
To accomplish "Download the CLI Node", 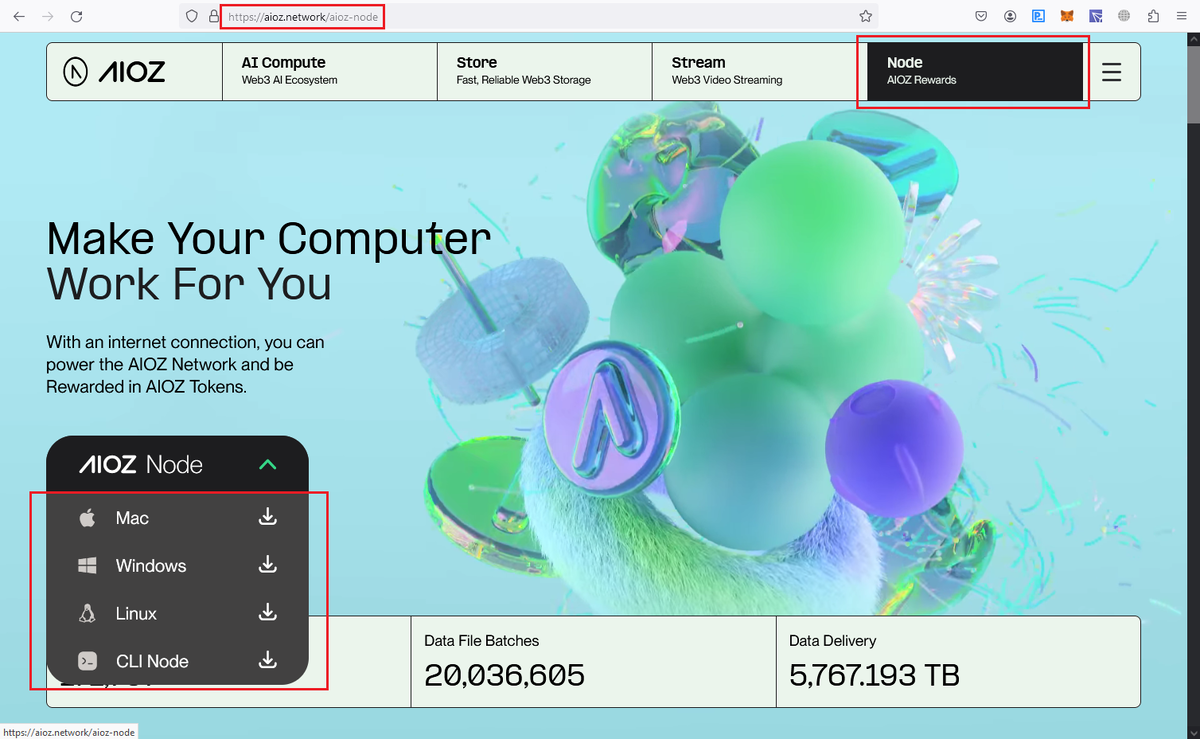I will pos(267,660).
